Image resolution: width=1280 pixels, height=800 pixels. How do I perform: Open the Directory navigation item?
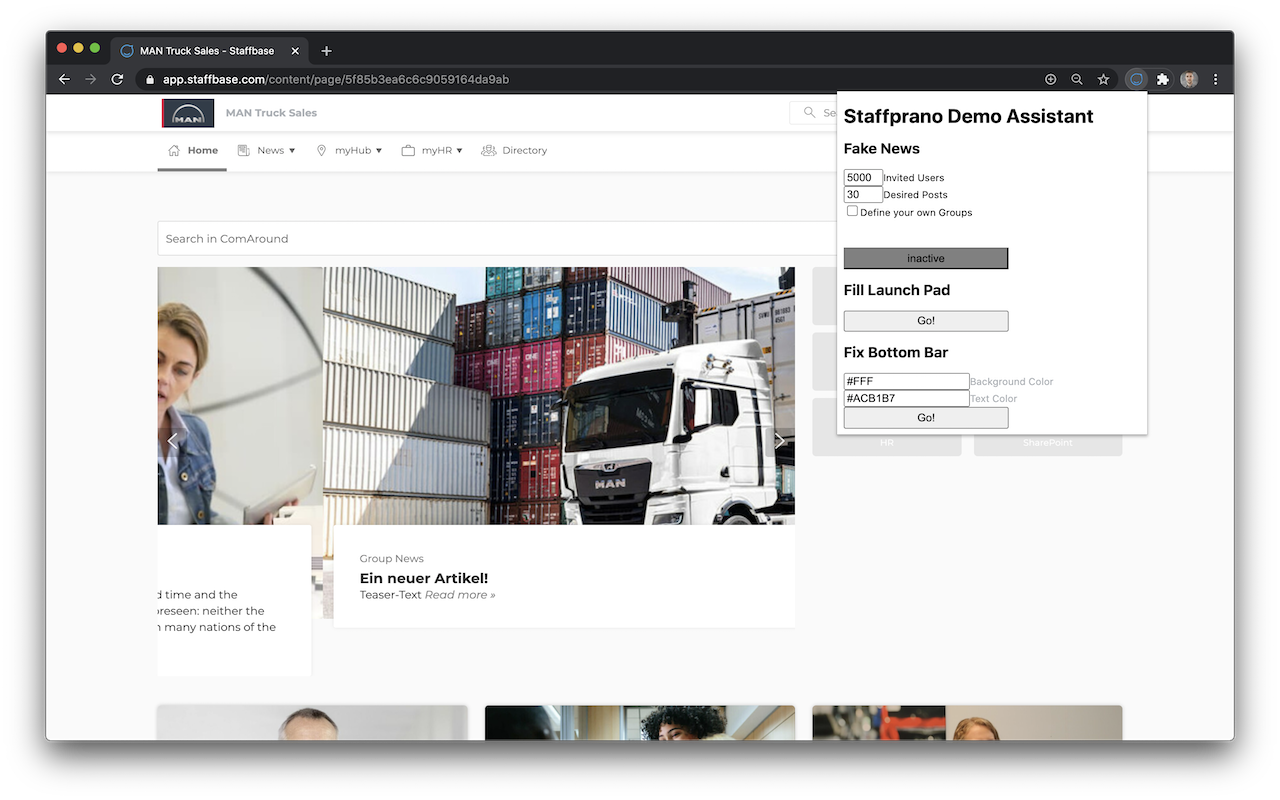[515, 150]
